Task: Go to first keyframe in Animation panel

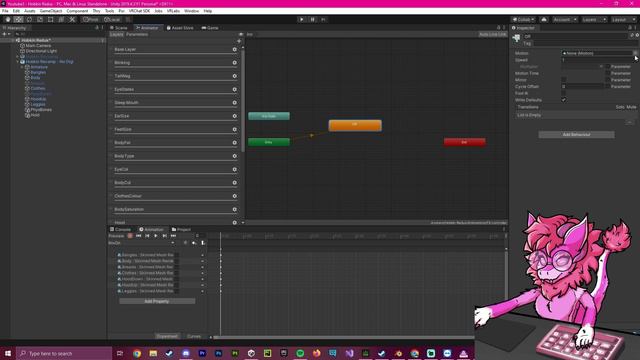Action: click(x=138, y=236)
